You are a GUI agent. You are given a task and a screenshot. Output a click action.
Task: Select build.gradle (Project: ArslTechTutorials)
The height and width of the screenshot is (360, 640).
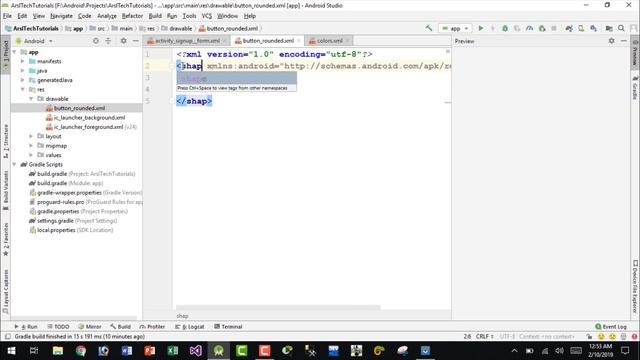click(x=82, y=174)
